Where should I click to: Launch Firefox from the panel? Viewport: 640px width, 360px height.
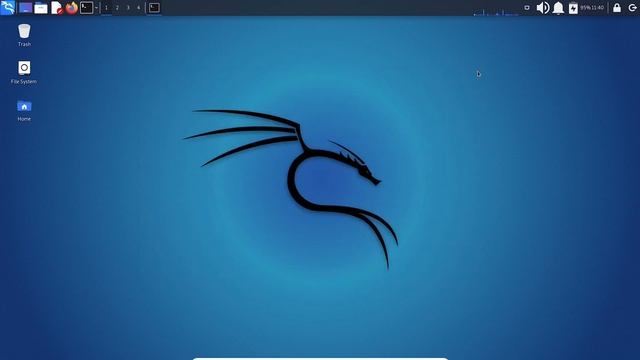(x=71, y=8)
